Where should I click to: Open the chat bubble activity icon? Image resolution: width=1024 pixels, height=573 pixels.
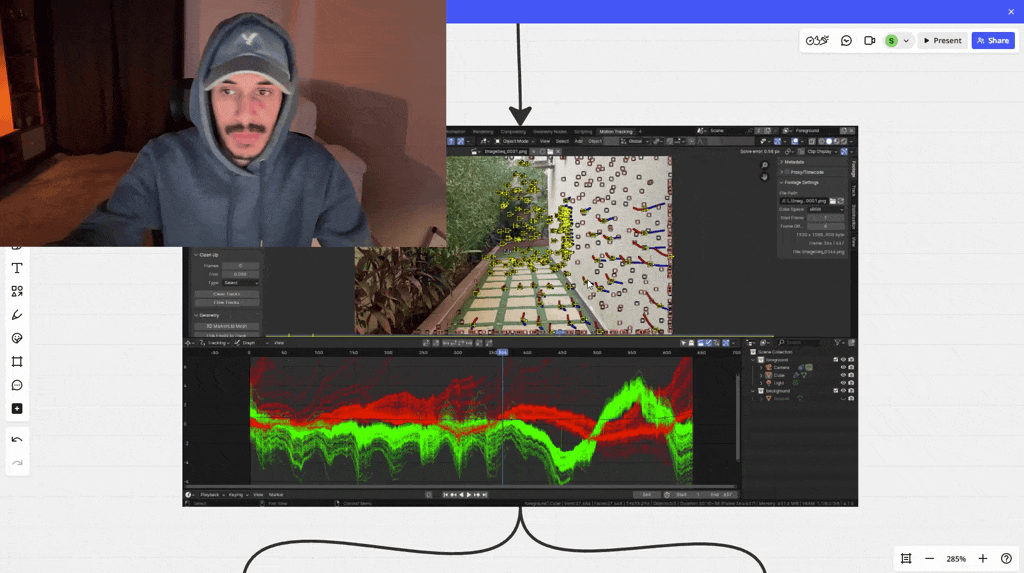coord(846,41)
